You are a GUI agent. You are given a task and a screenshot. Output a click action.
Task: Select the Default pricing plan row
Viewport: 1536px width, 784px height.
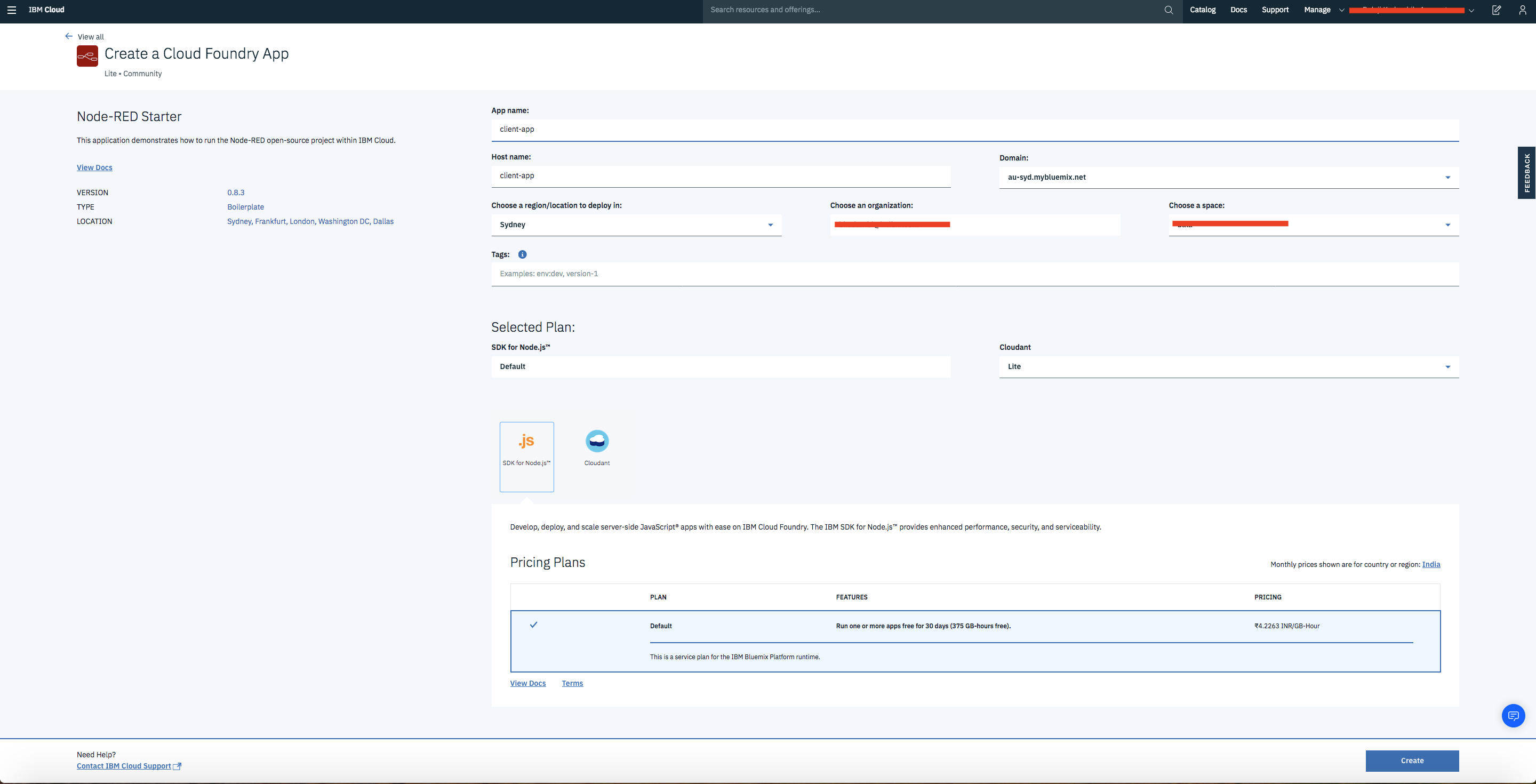point(975,641)
